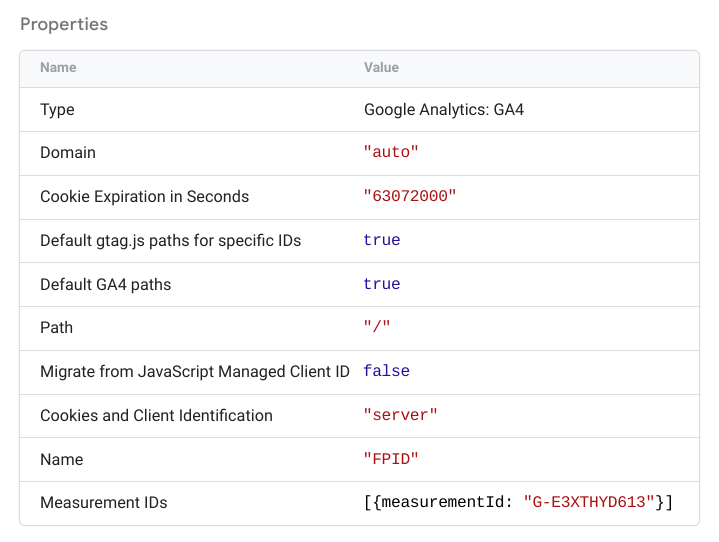Click true value for gtag.js paths
Screen dimensions: 719x542
pos(382,241)
